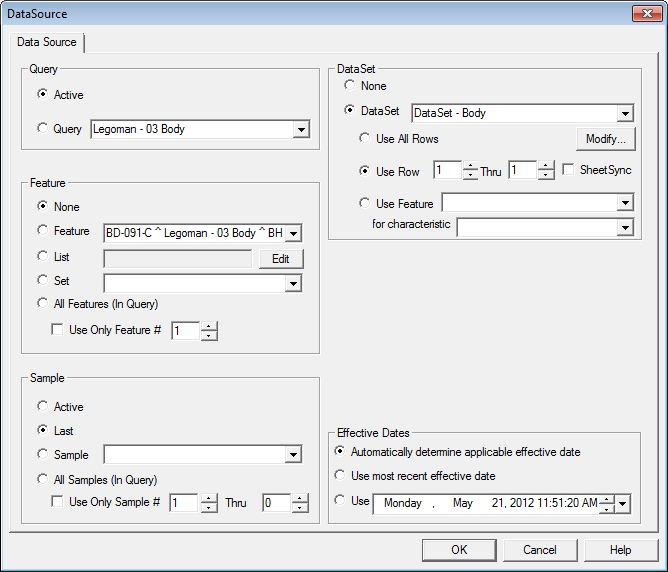
Task: Click the Use Row starting number field
Action: click(447, 170)
